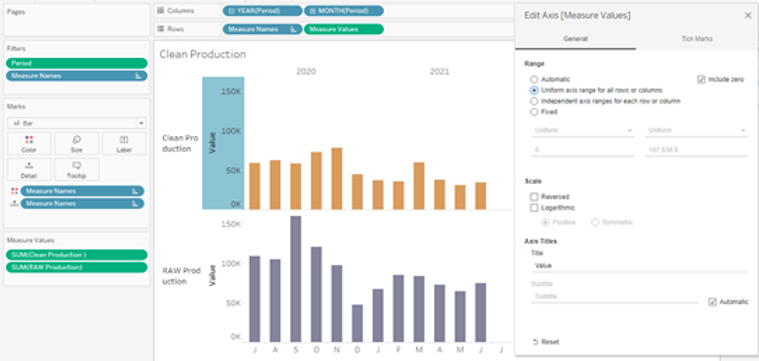Click the range end value field
Image resolution: width=759 pixels, height=361 pixels.
pos(696,150)
